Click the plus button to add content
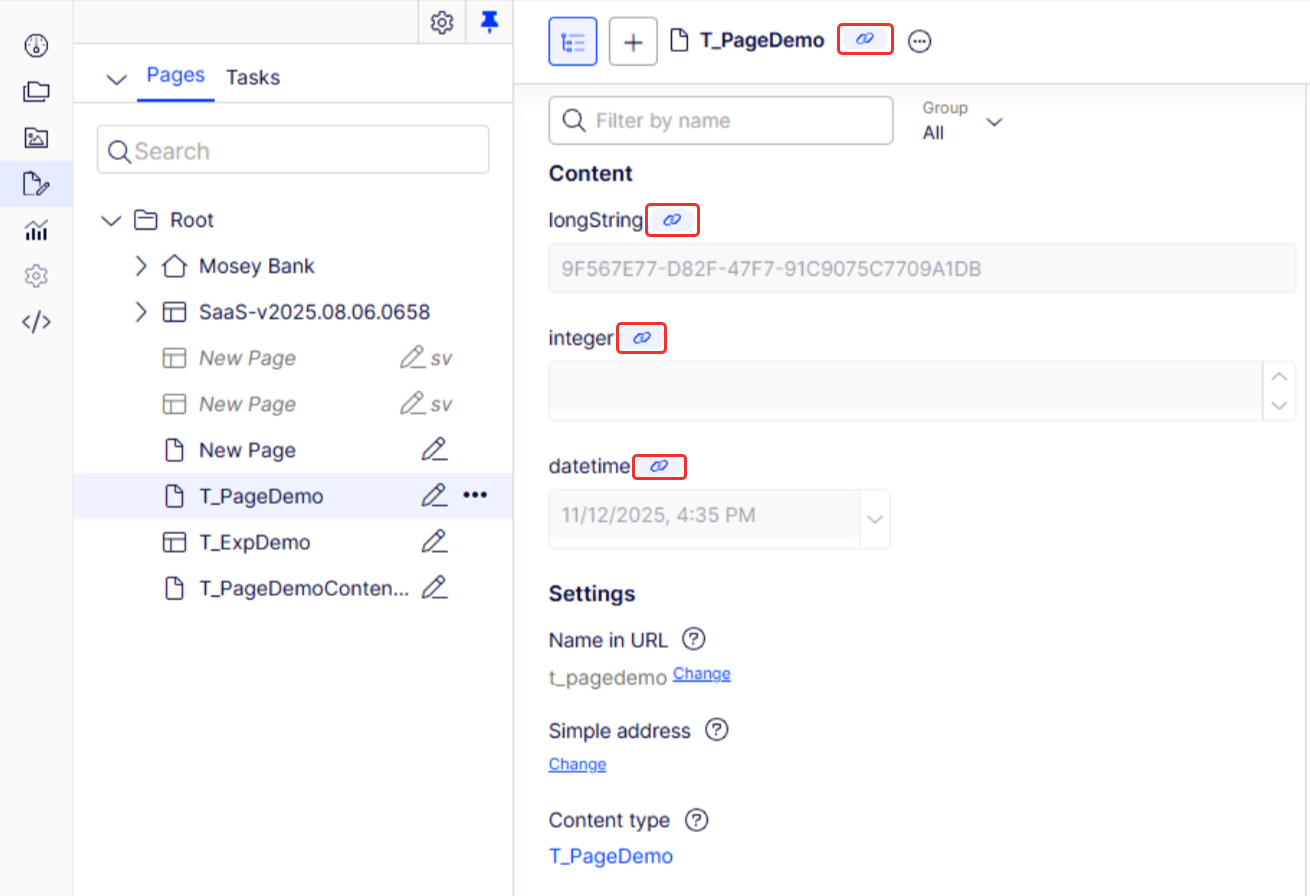 point(633,41)
